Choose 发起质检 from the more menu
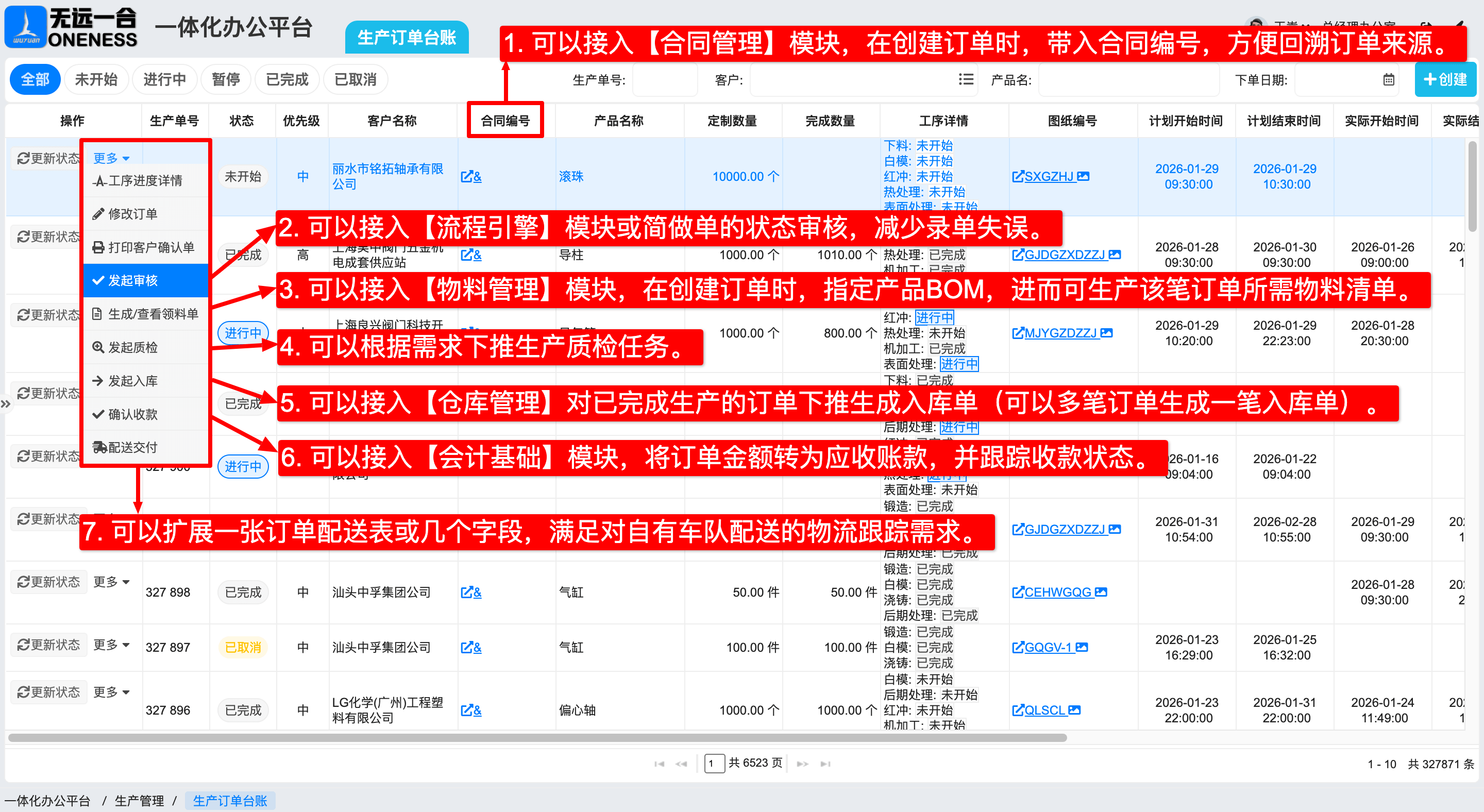The height and width of the screenshot is (812, 1484). [x=133, y=347]
